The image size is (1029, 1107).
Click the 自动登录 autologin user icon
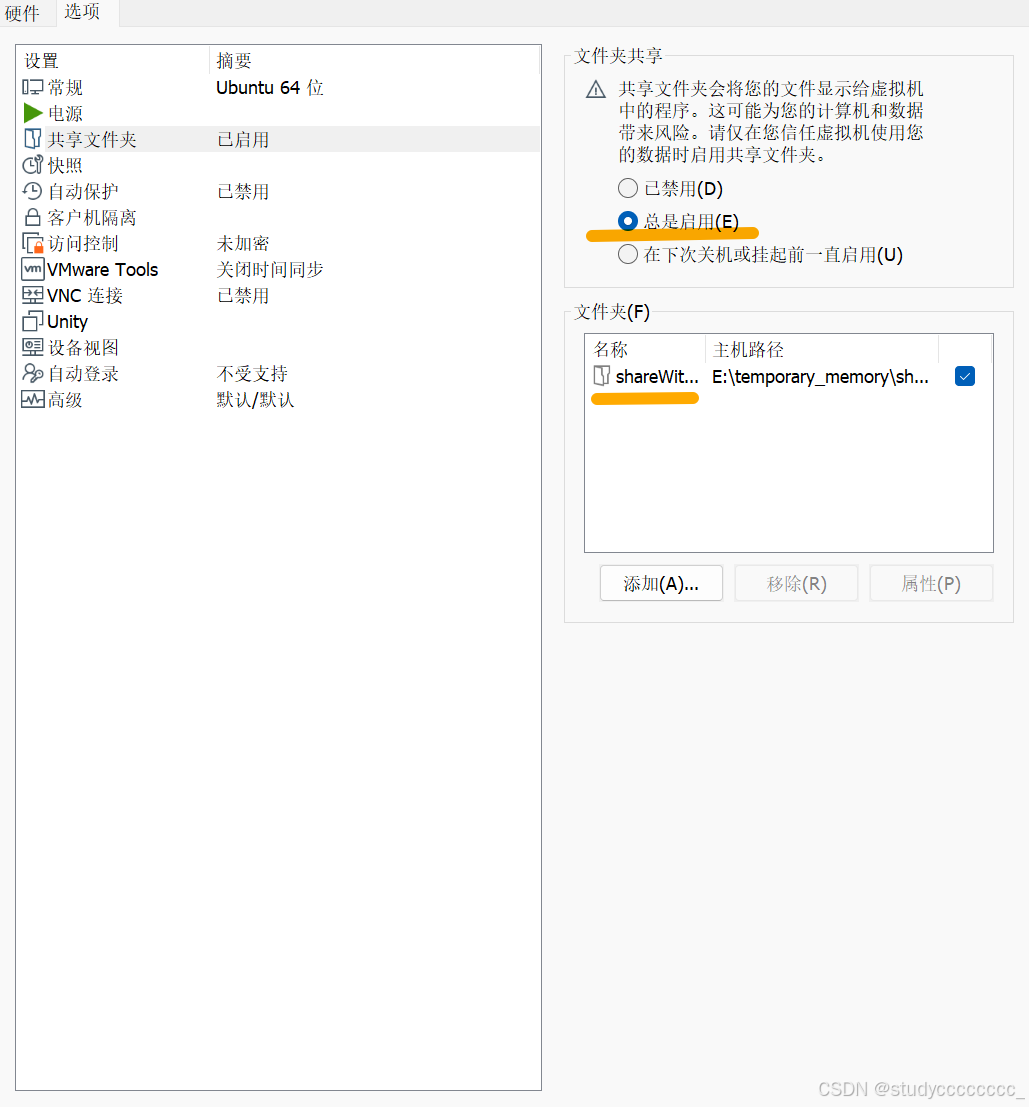click(32, 373)
